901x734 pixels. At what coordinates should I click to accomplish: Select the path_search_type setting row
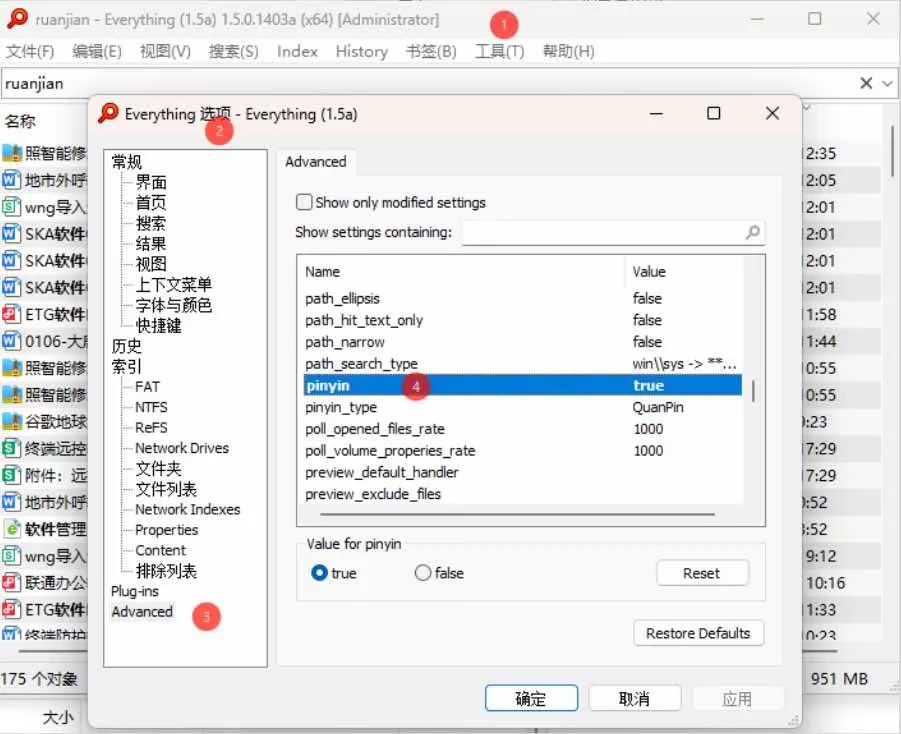pos(522,364)
